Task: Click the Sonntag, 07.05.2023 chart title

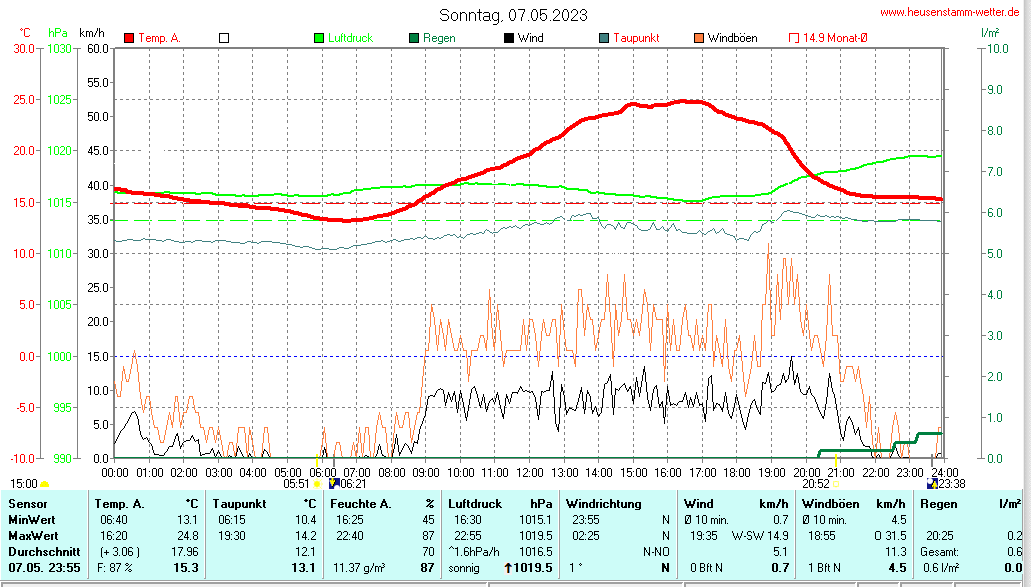Action: coord(513,15)
